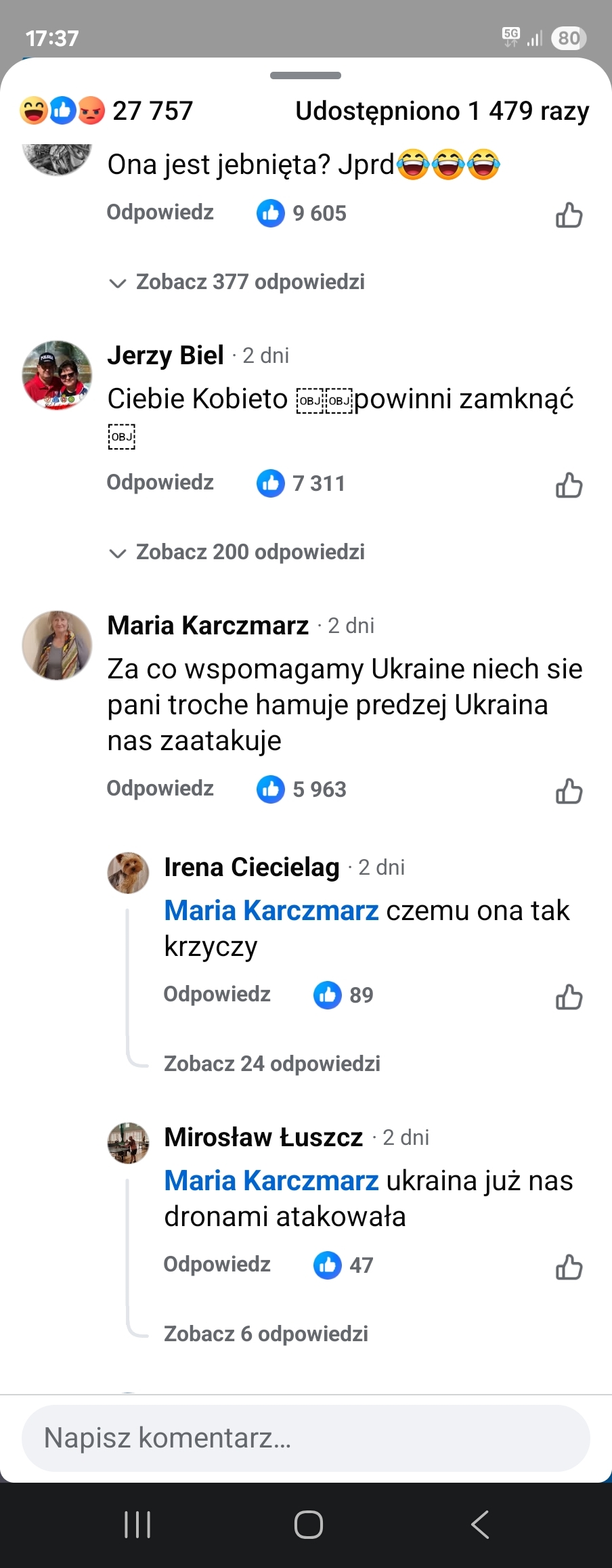Expand 'Zobacz 24 odpowiedzi' replies
Image resolution: width=612 pixels, height=1568 pixels.
(x=271, y=1064)
